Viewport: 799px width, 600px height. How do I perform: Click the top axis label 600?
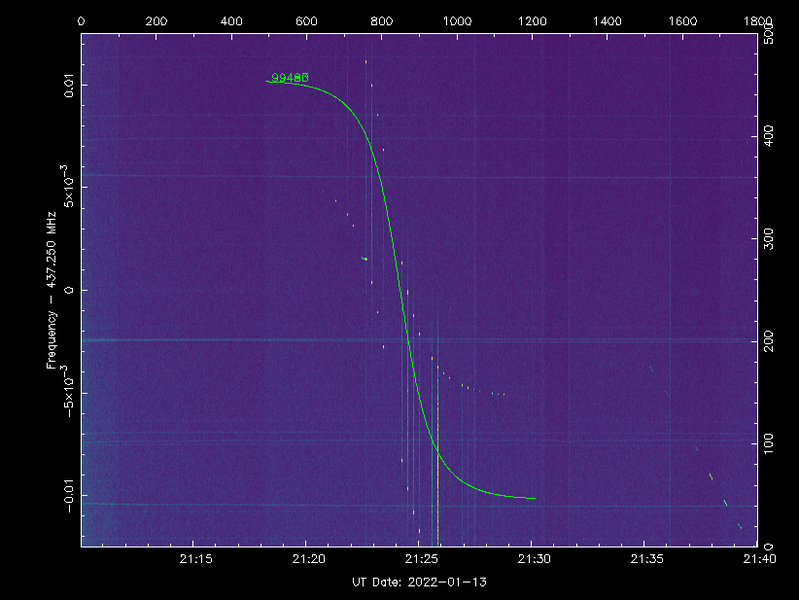pos(306,21)
